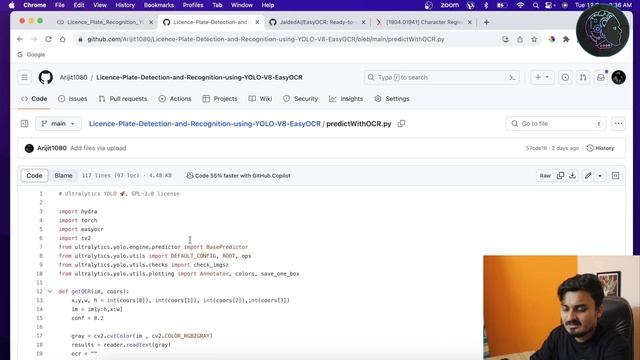Click the Apple menu icon
This screenshot has width=640, height=360.
coord(12,5)
